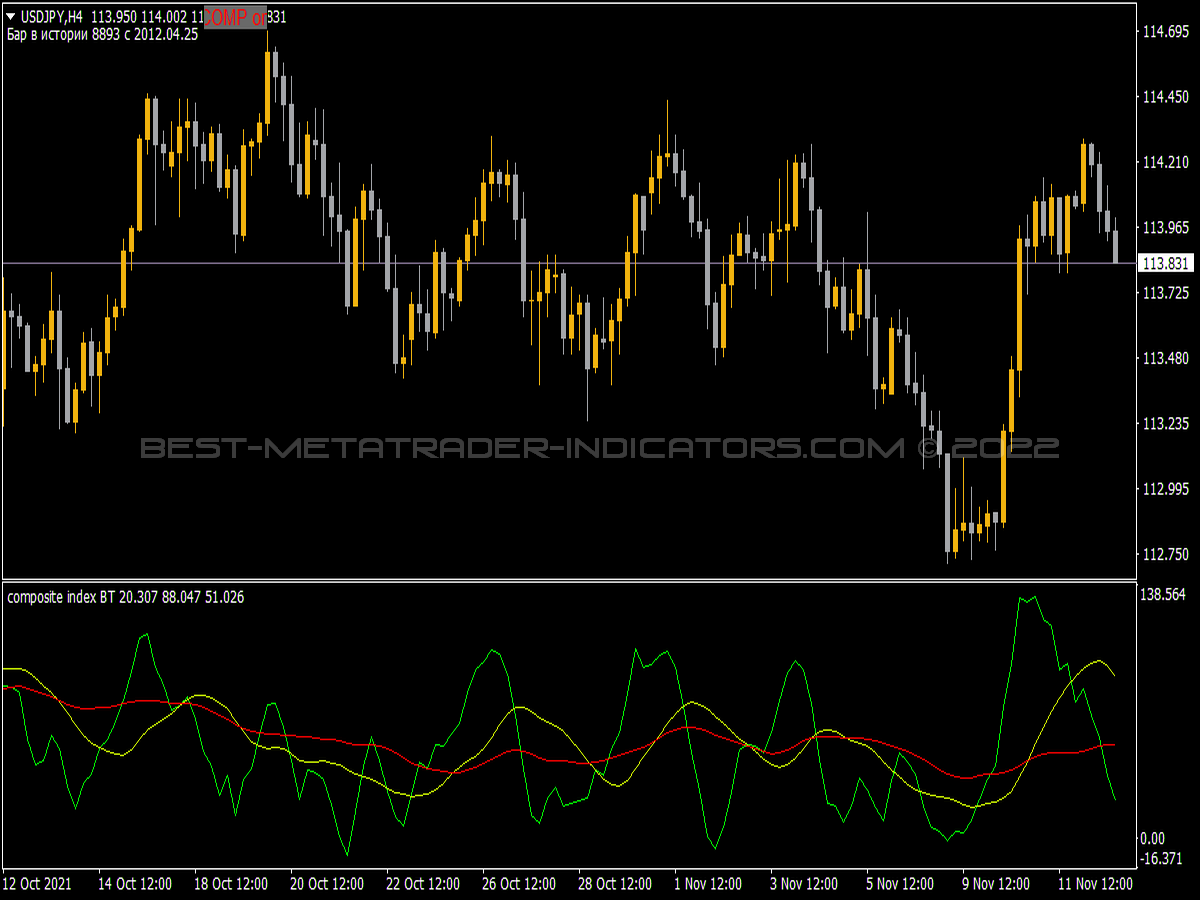
Task: Click the '5 Nov 12:00' time label
Action: (x=900, y=884)
